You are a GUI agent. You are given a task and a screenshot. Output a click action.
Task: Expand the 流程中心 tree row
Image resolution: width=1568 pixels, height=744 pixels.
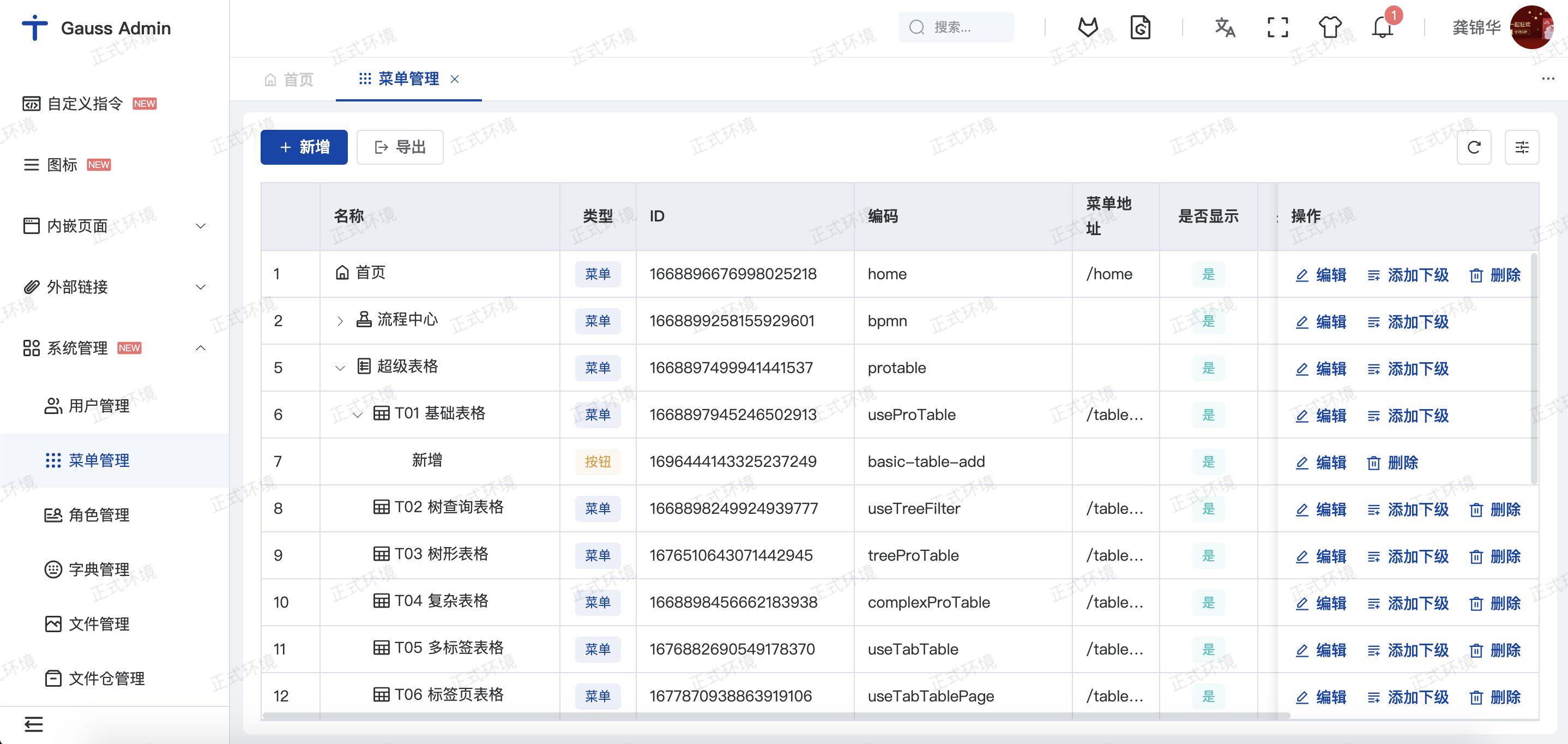pos(340,321)
